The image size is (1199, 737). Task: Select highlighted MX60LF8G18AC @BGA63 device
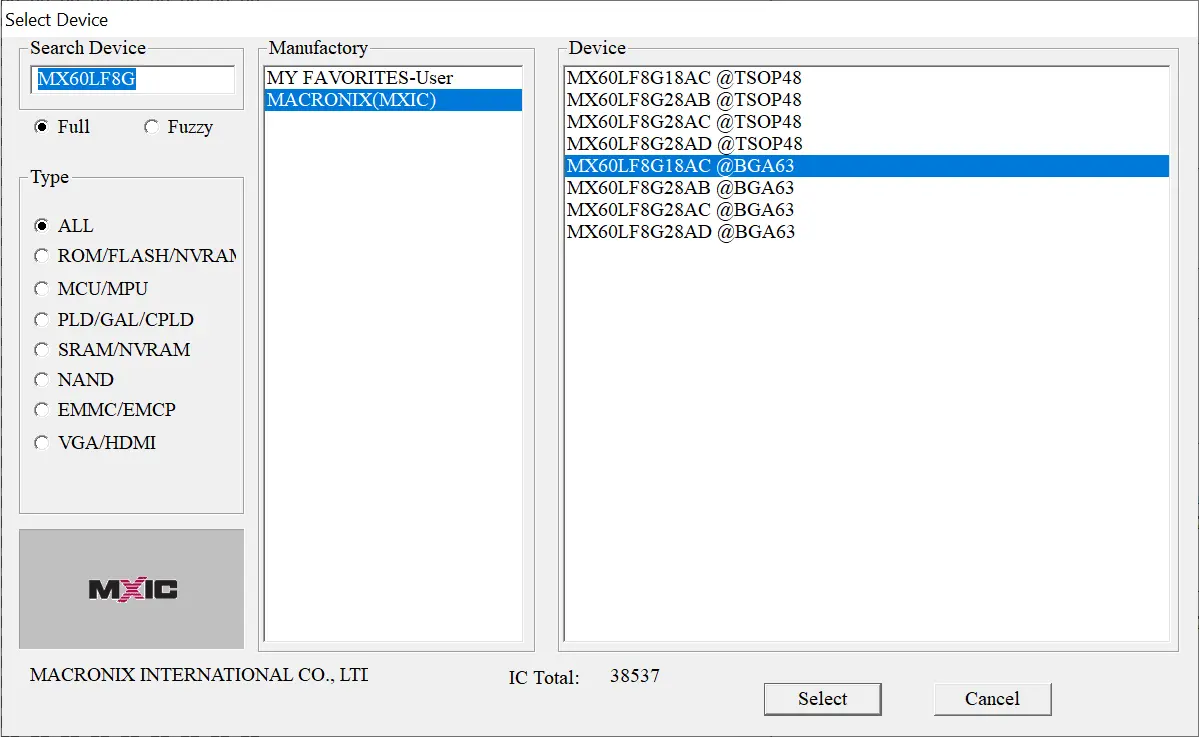866,166
